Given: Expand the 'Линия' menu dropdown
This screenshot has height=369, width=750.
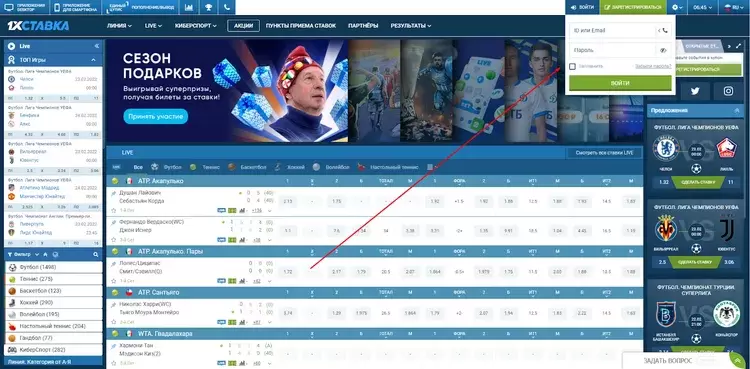Looking at the screenshot, I should pyautogui.click(x=119, y=26).
